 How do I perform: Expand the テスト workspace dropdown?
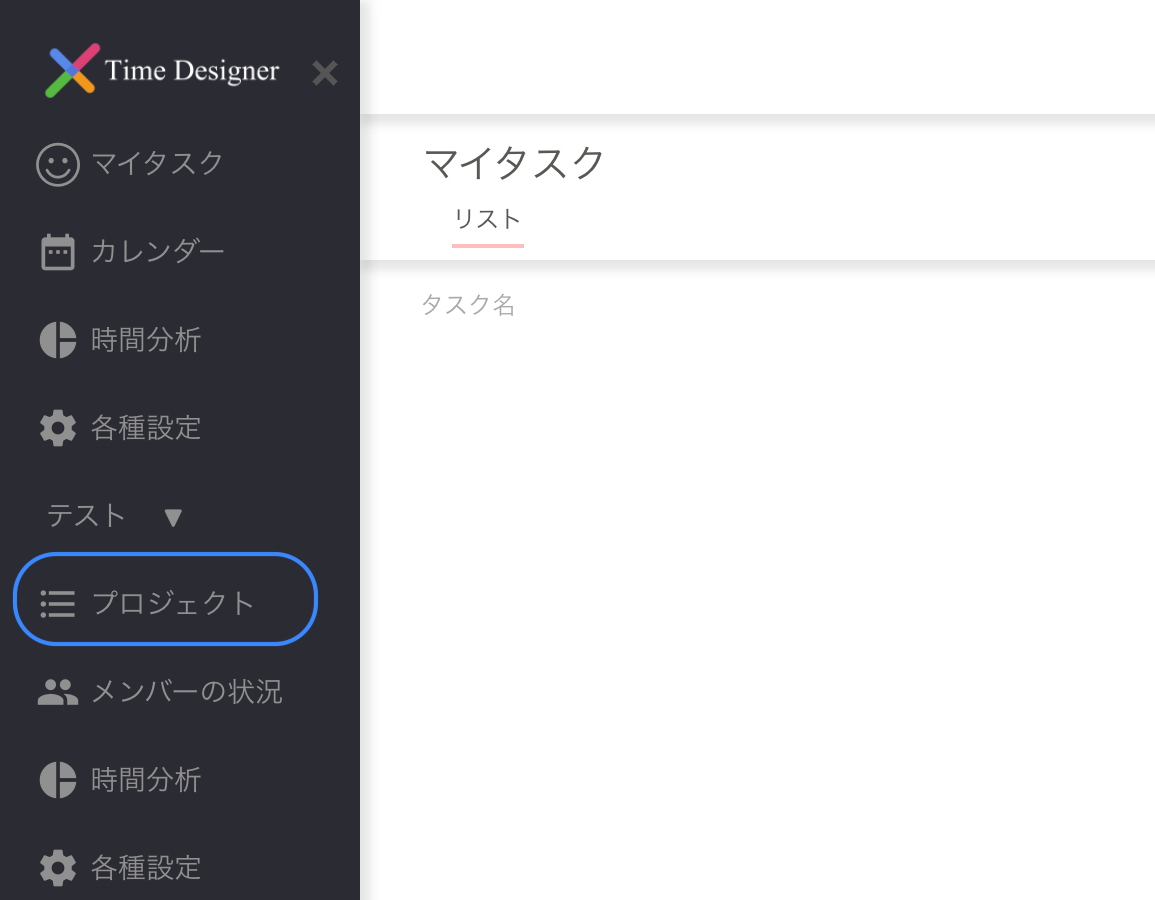[x=172, y=517]
